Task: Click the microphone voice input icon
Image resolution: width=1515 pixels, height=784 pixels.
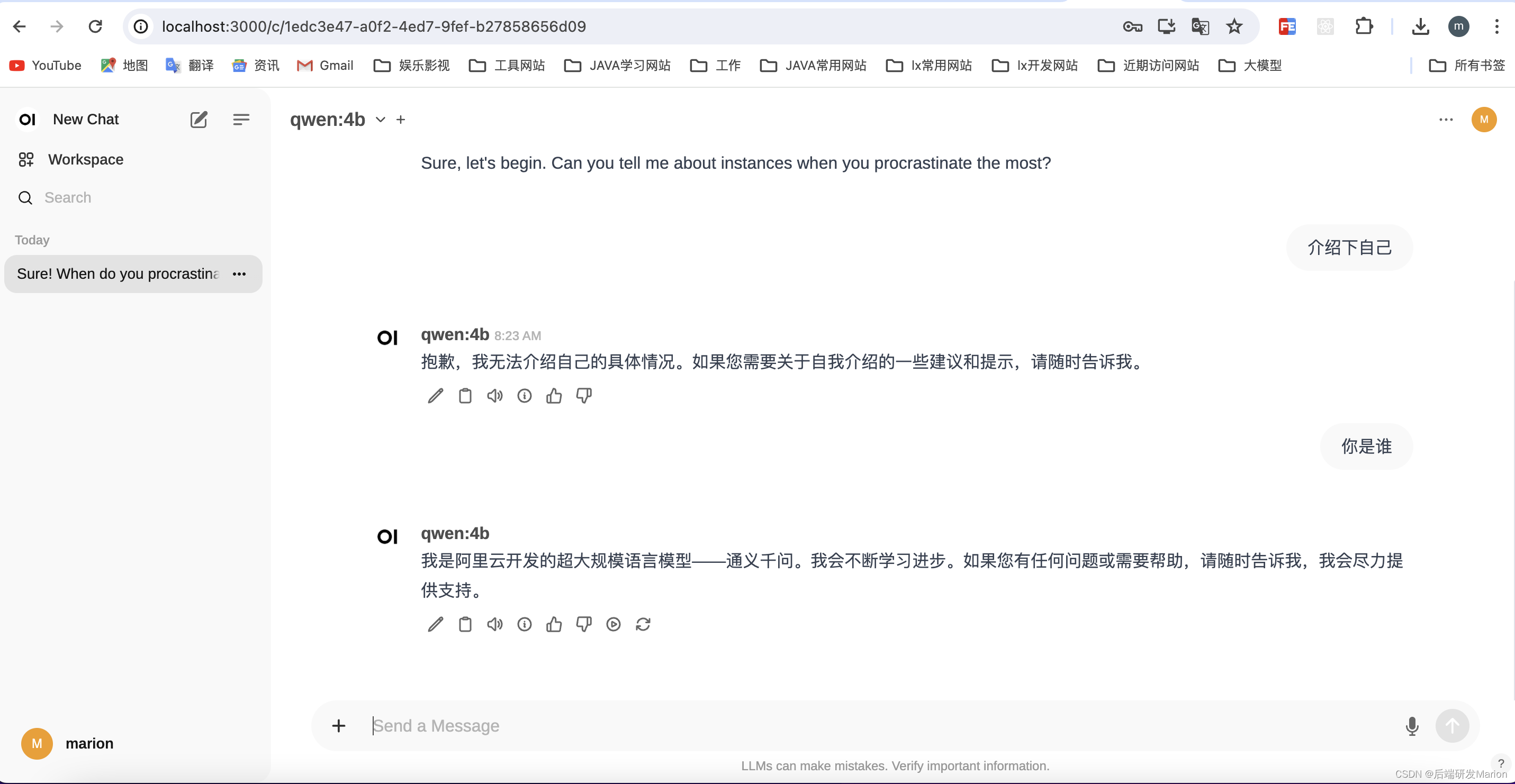Action: pyautogui.click(x=1411, y=726)
